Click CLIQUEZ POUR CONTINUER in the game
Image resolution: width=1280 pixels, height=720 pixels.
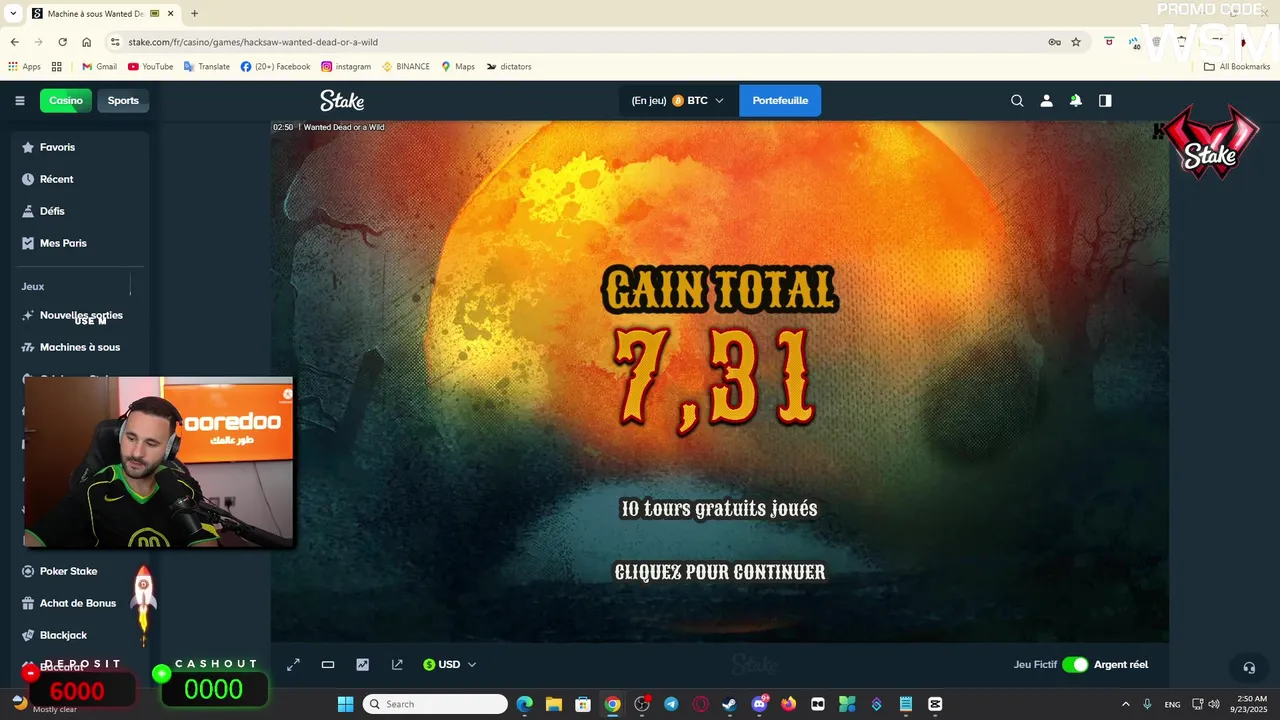[x=720, y=572]
